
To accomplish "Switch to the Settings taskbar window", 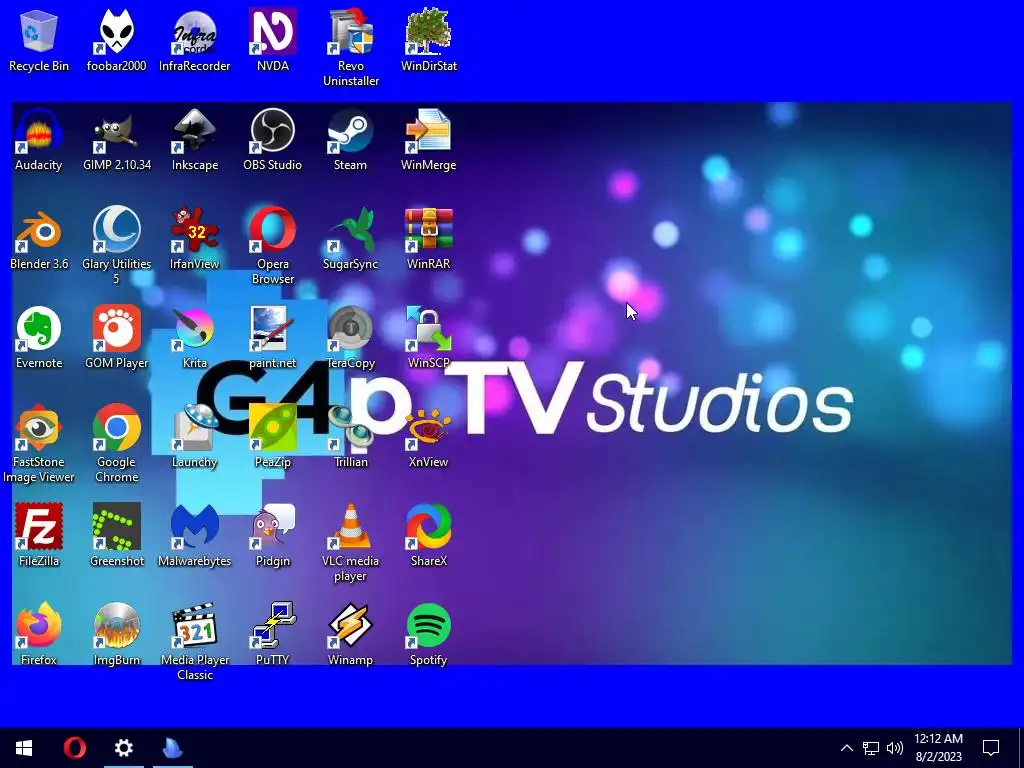I will tap(123, 748).
